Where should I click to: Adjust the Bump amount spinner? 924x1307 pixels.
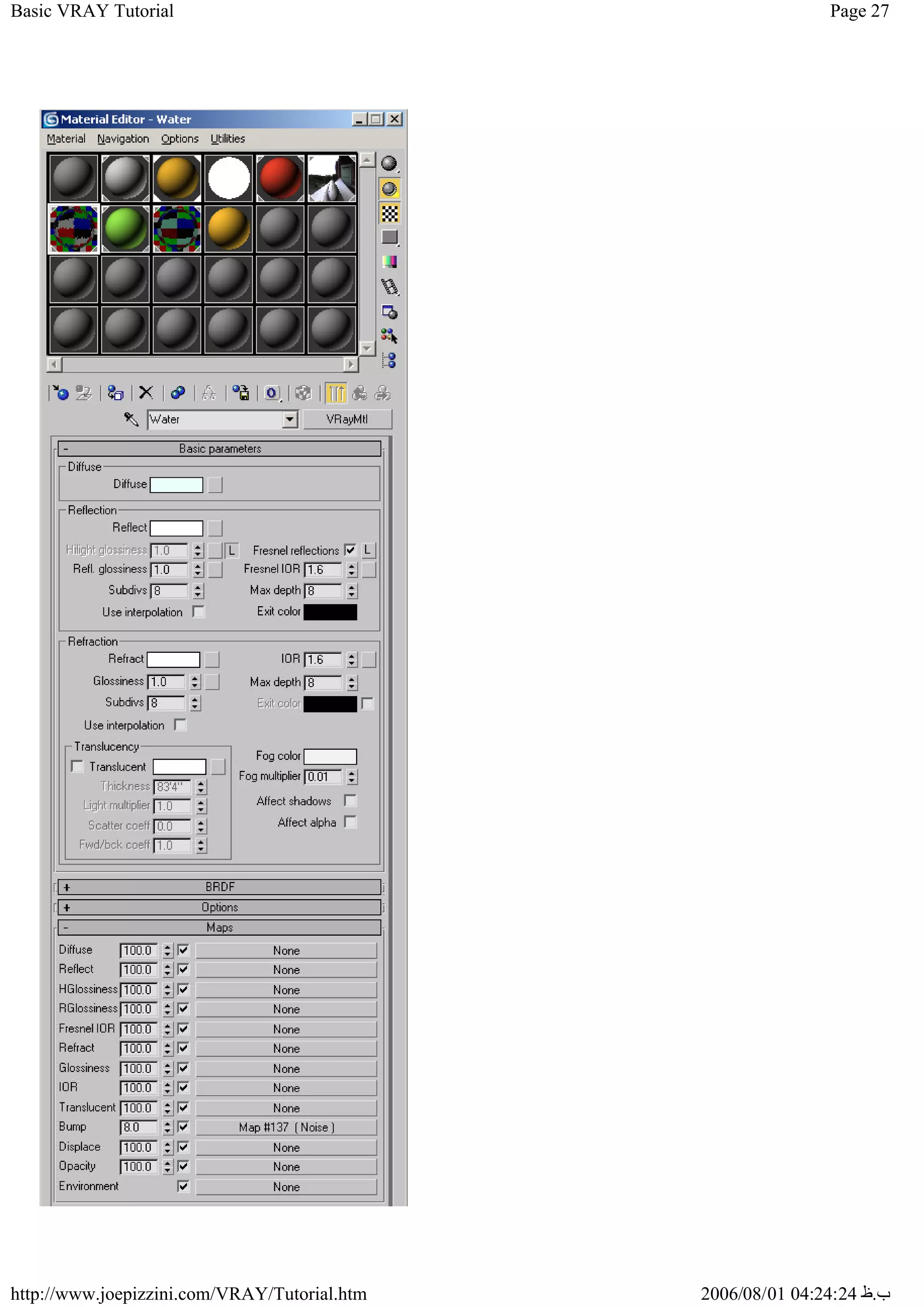(x=167, y=1128)
